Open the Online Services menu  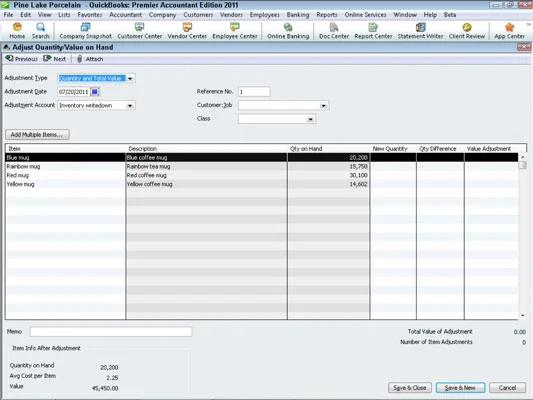[x=365, y=15]
